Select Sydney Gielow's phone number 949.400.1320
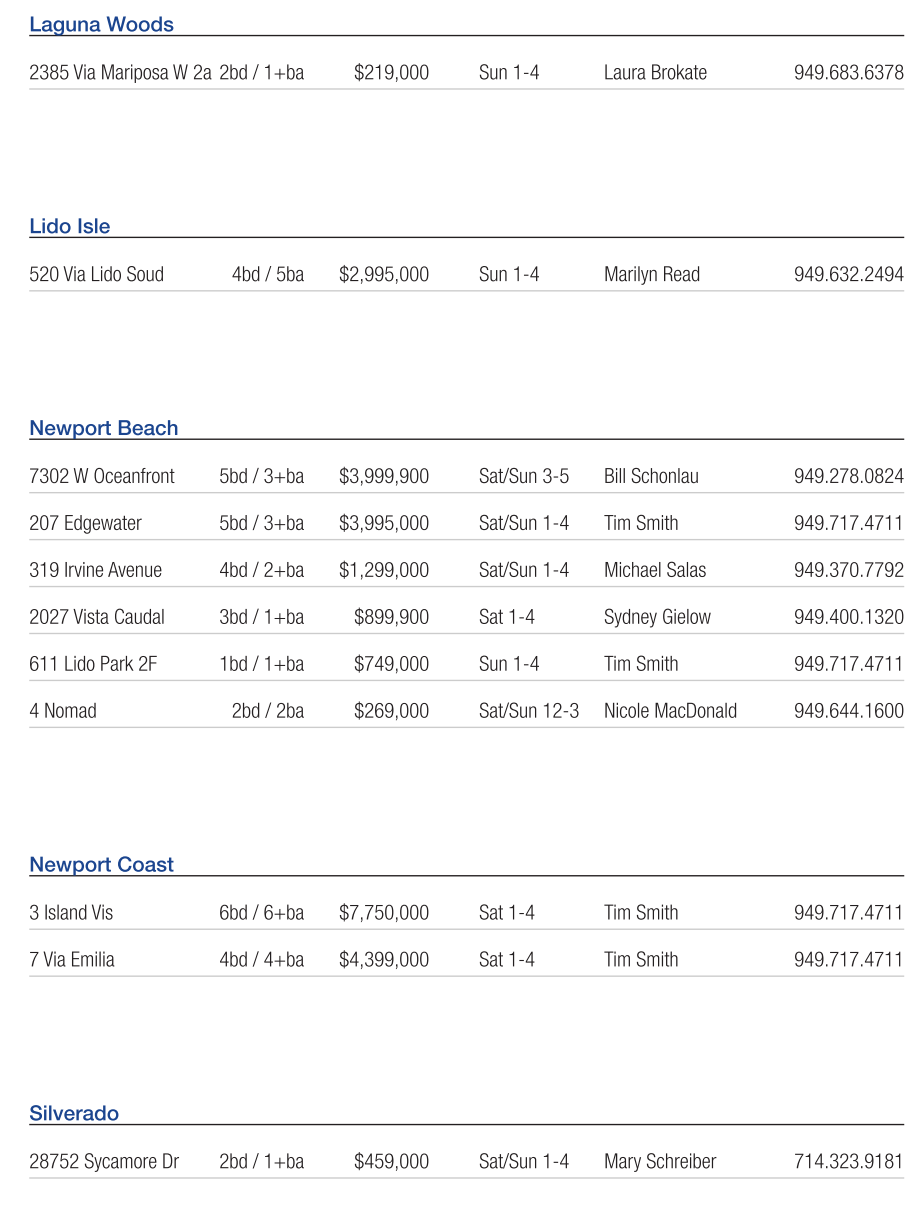 point(848,618)
